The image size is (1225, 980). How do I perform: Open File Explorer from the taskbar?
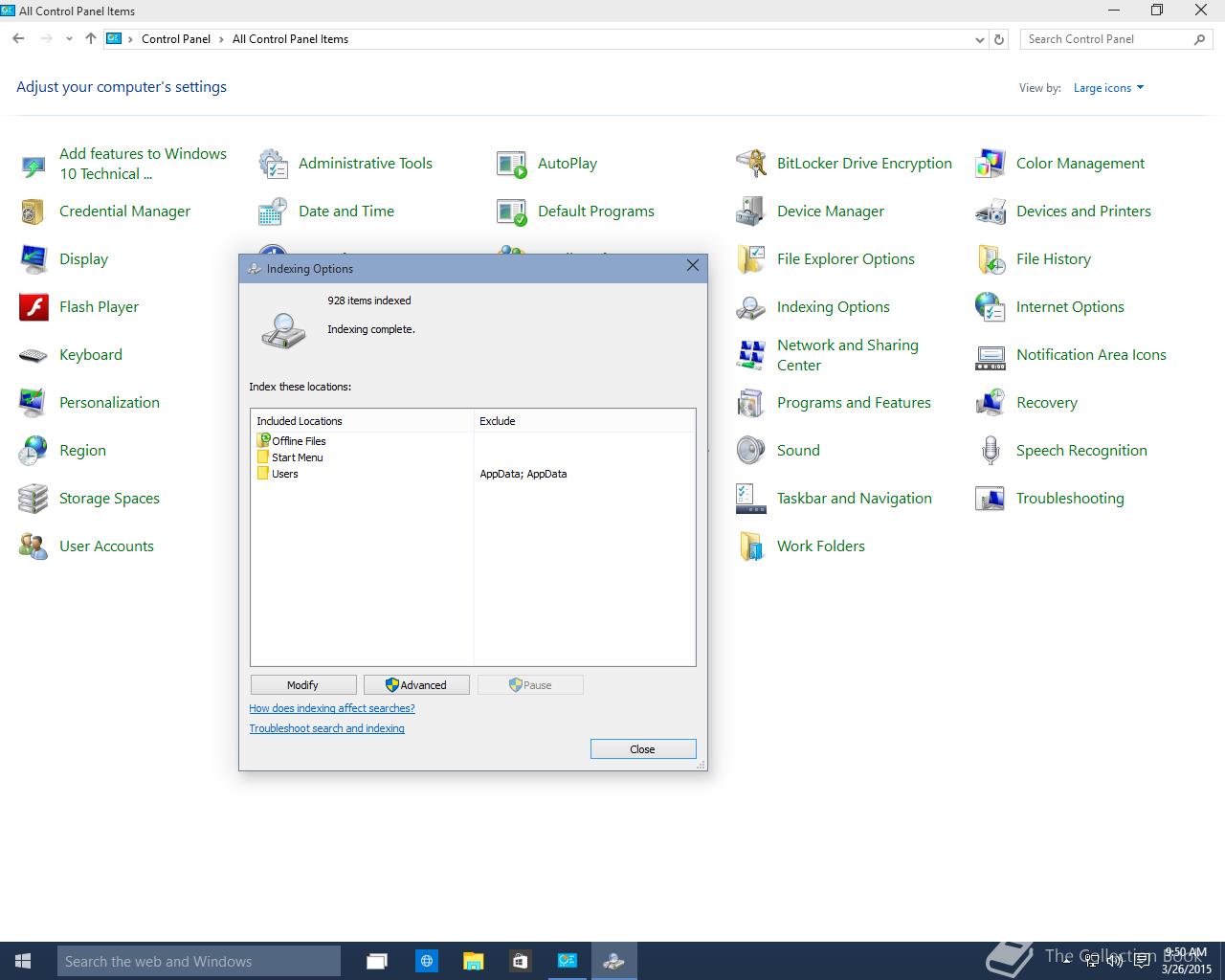coord(473,961)
